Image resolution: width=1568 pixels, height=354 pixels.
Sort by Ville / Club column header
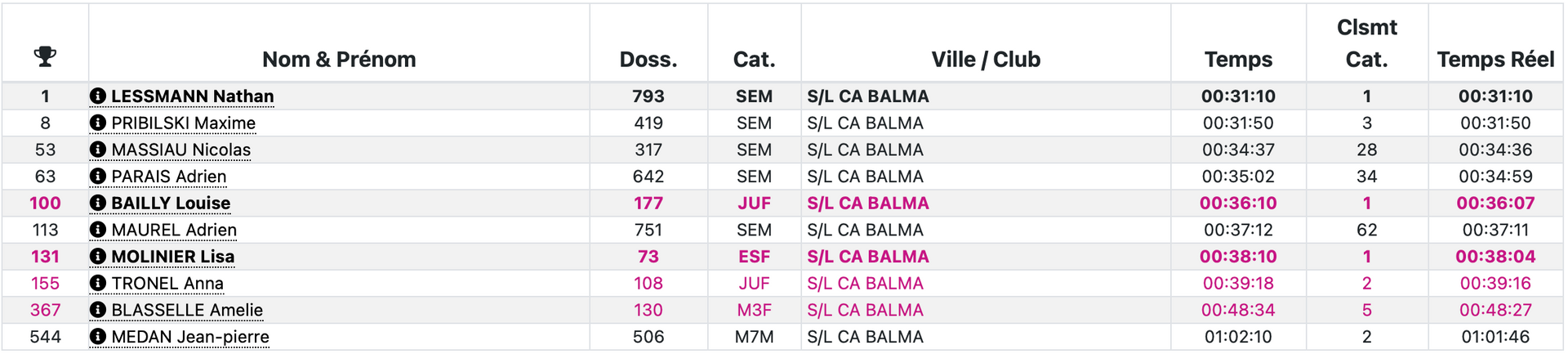[986, 59]
